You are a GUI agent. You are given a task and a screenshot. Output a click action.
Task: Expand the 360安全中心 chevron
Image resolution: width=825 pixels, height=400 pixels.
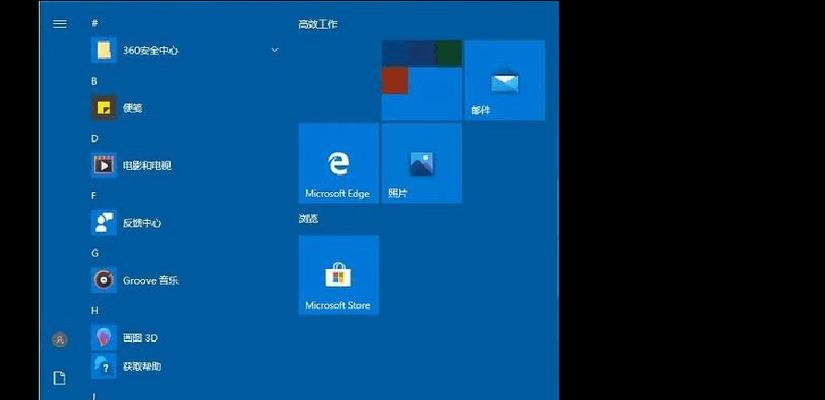pyautogui.click(x=275, y=50)
